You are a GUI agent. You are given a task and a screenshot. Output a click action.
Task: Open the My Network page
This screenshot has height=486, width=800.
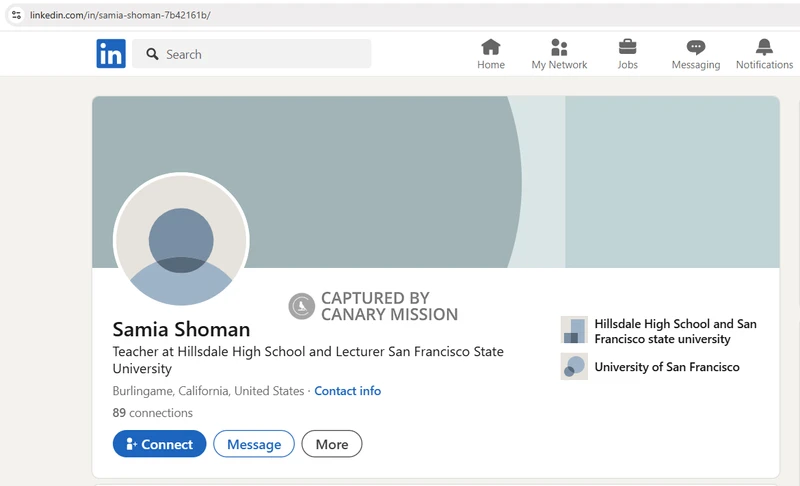coord(559,54)
